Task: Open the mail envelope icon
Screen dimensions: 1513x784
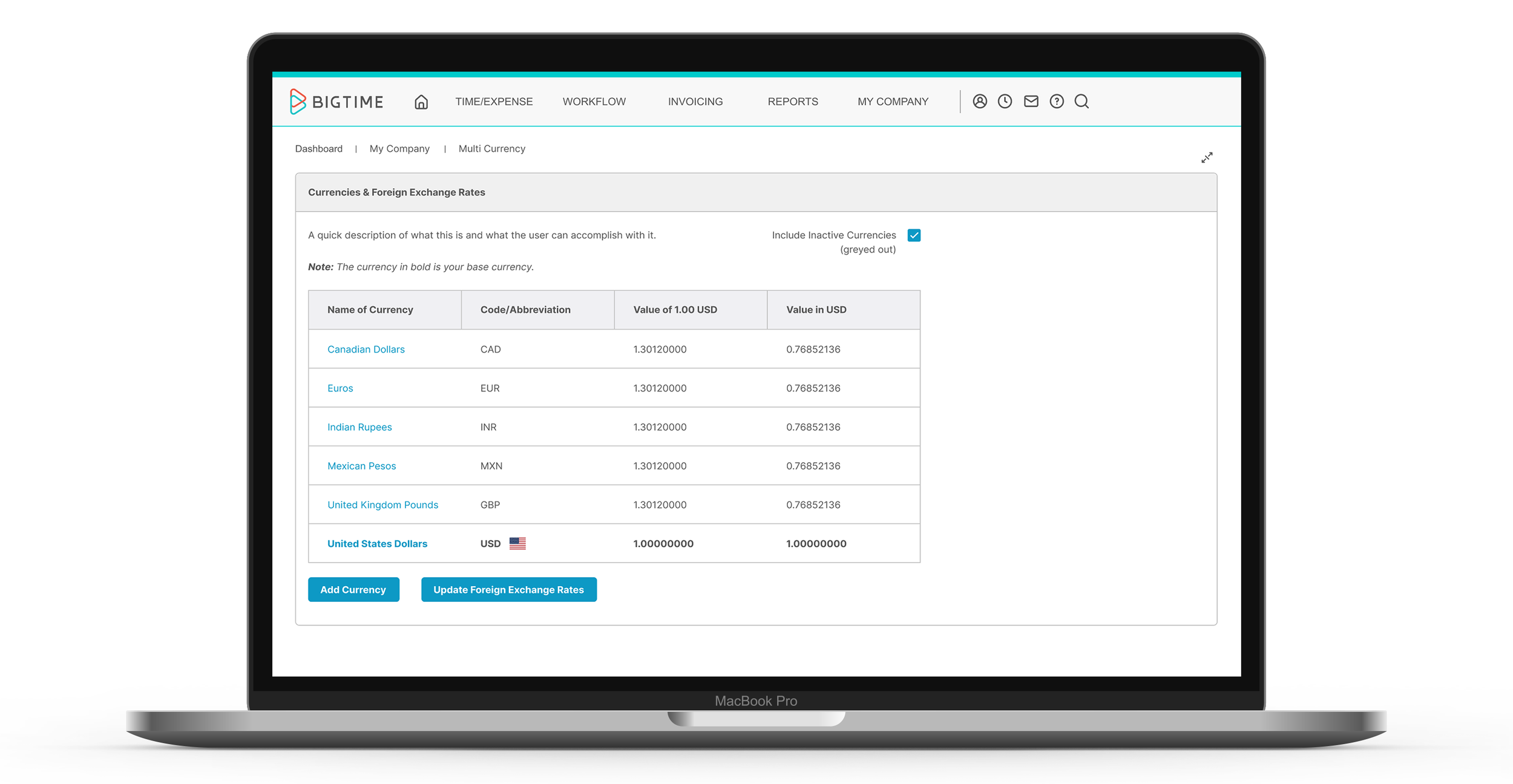Action: pyautogui.click(x=1031, y=102)
